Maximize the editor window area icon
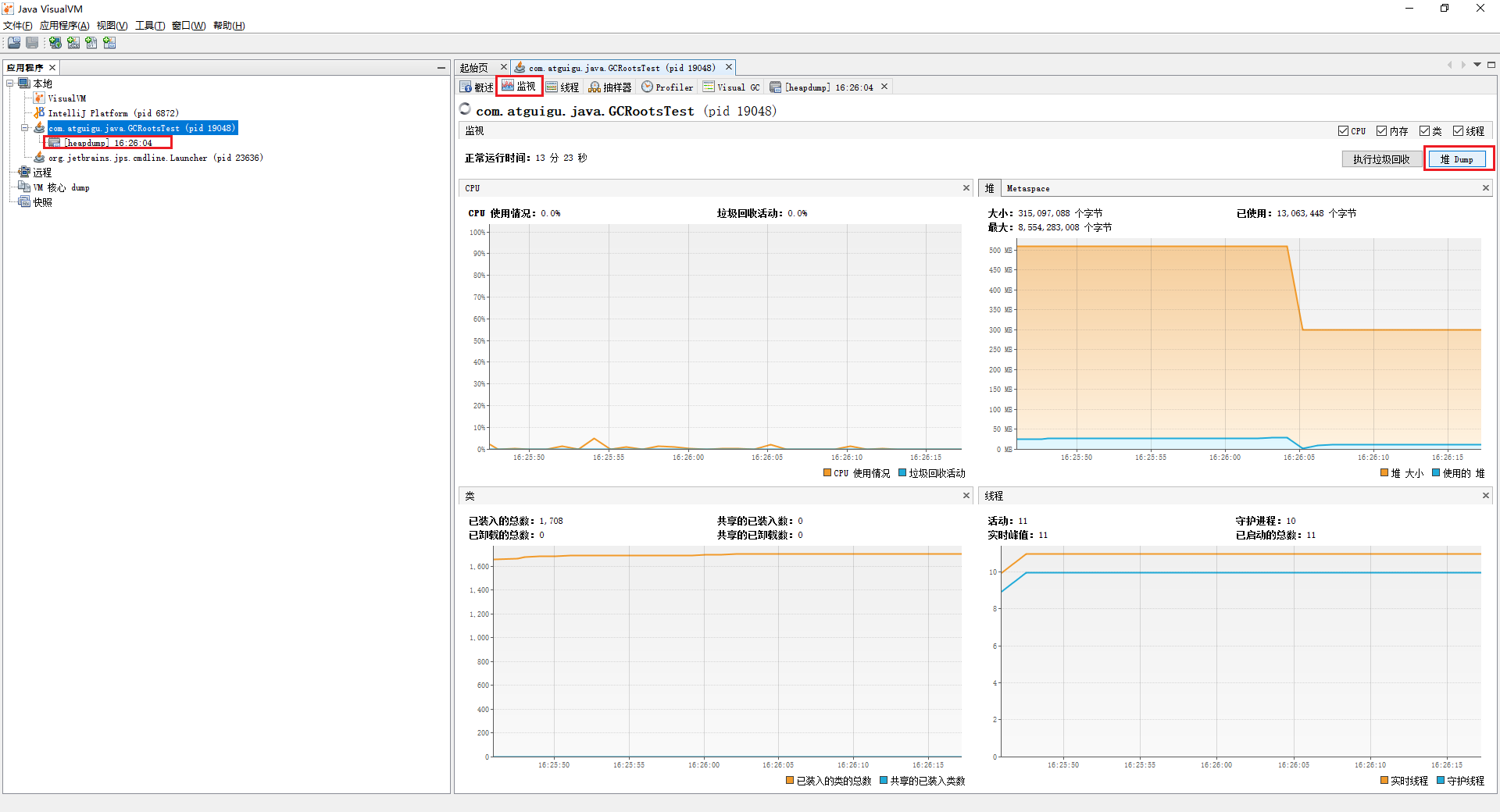Image resolution: width=1500 pixels, height=812 pixels. [1491, 65]
